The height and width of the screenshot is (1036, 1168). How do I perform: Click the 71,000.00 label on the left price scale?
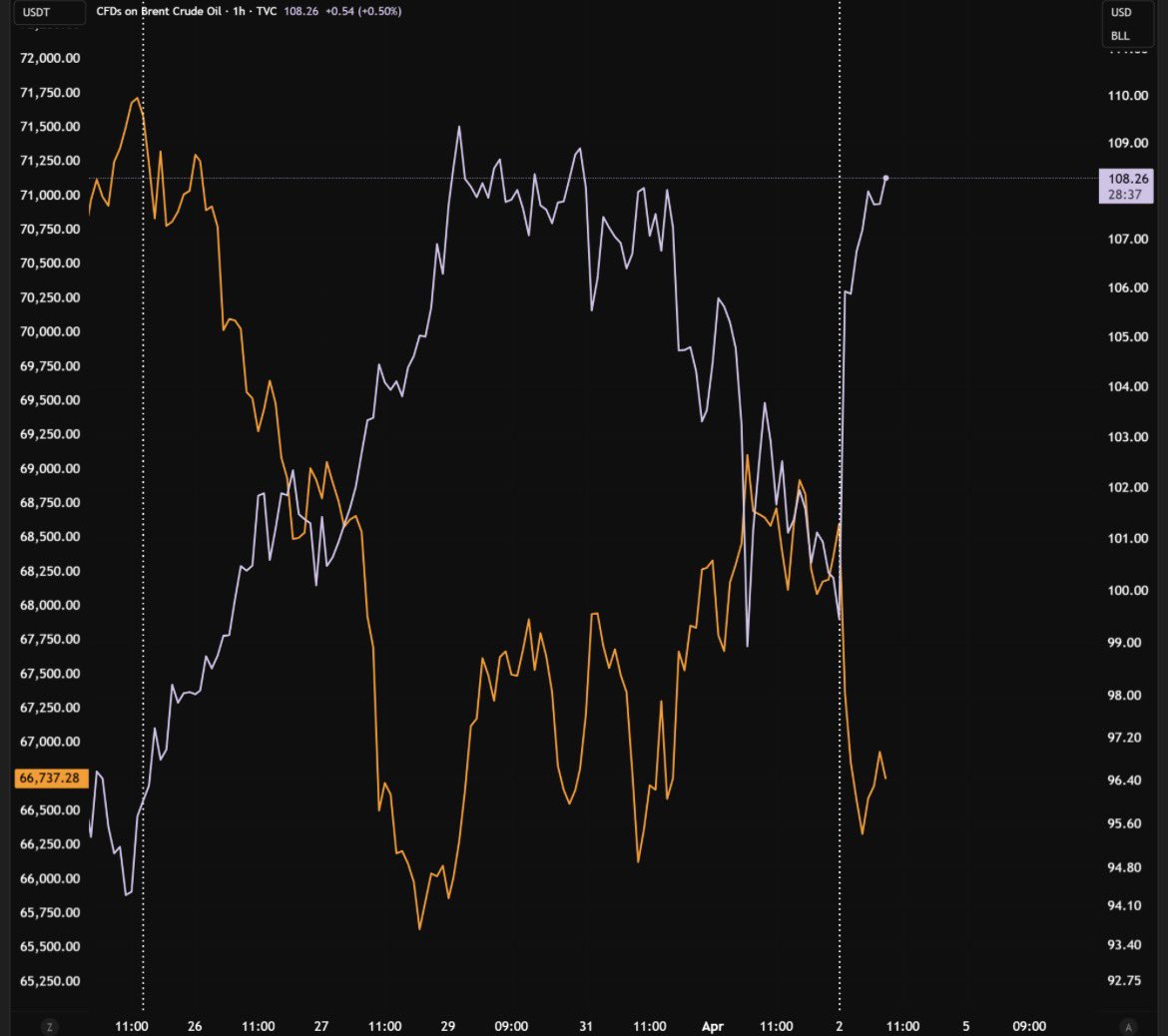click(50, 196)
